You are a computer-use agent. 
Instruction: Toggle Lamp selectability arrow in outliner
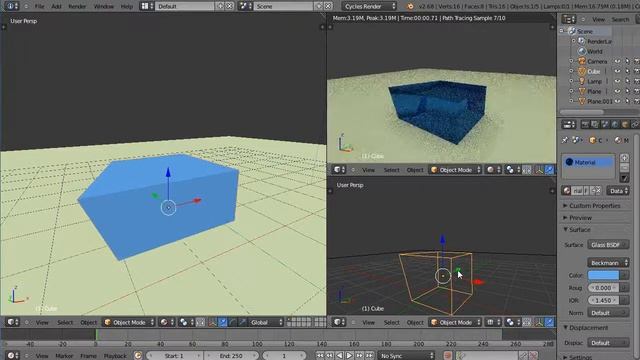(x=627, y=81)
